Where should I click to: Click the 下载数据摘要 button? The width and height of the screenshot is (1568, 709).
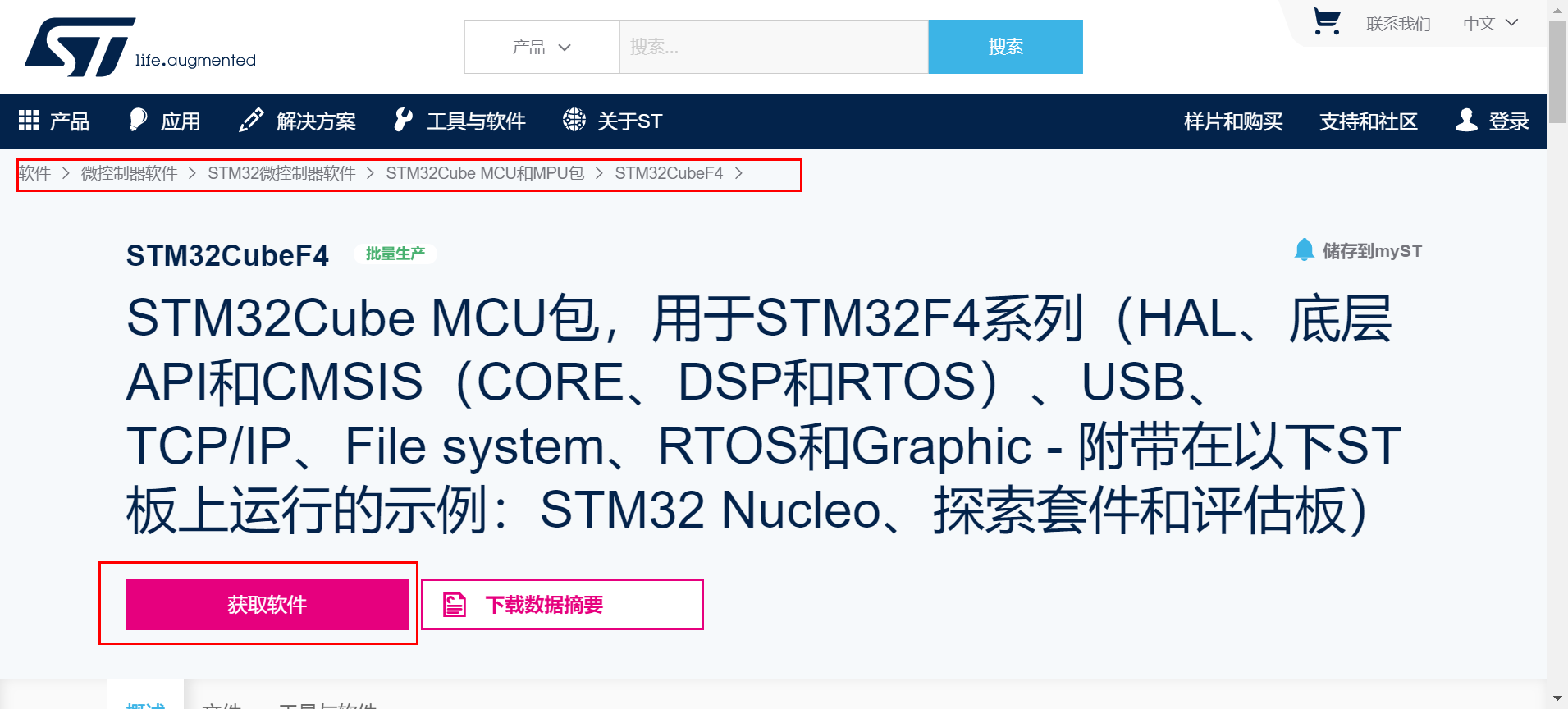tap(562, 605)
